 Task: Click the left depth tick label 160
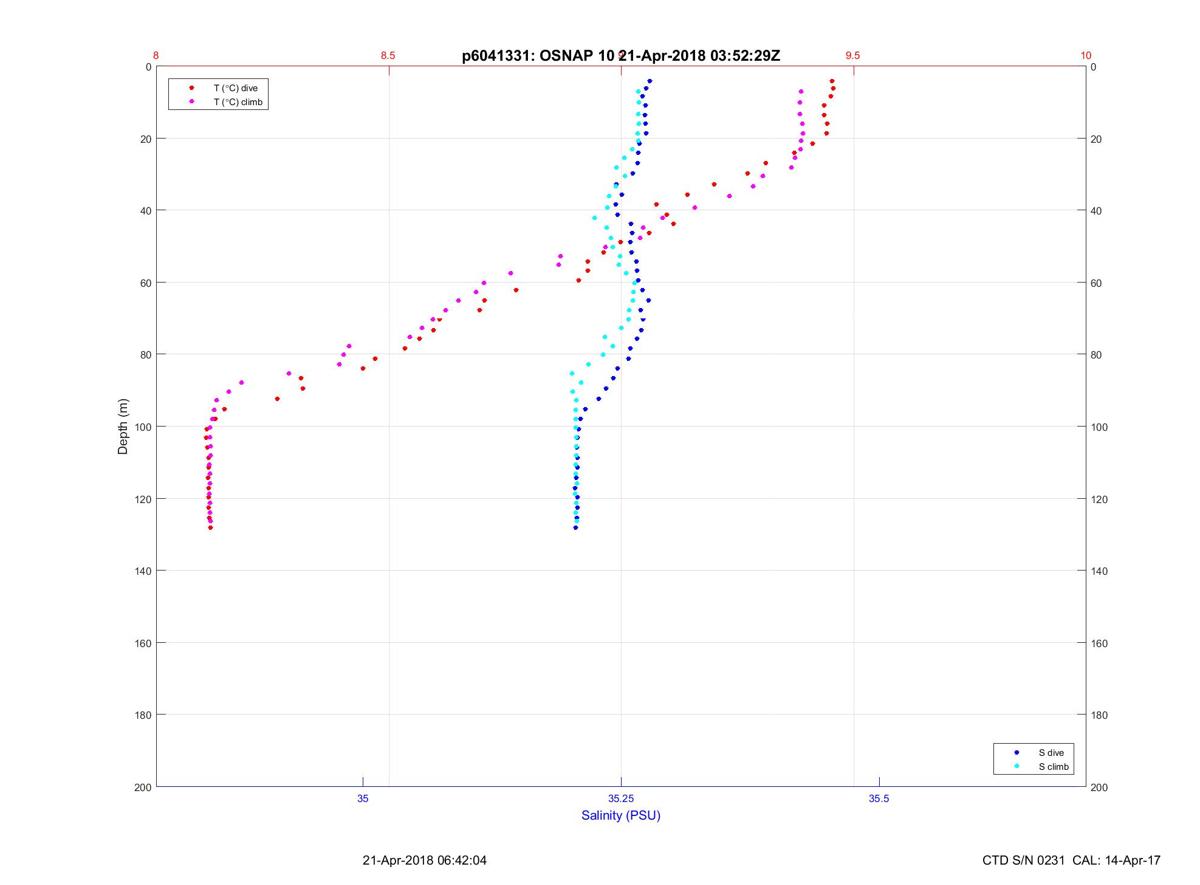tap(142, 643)
